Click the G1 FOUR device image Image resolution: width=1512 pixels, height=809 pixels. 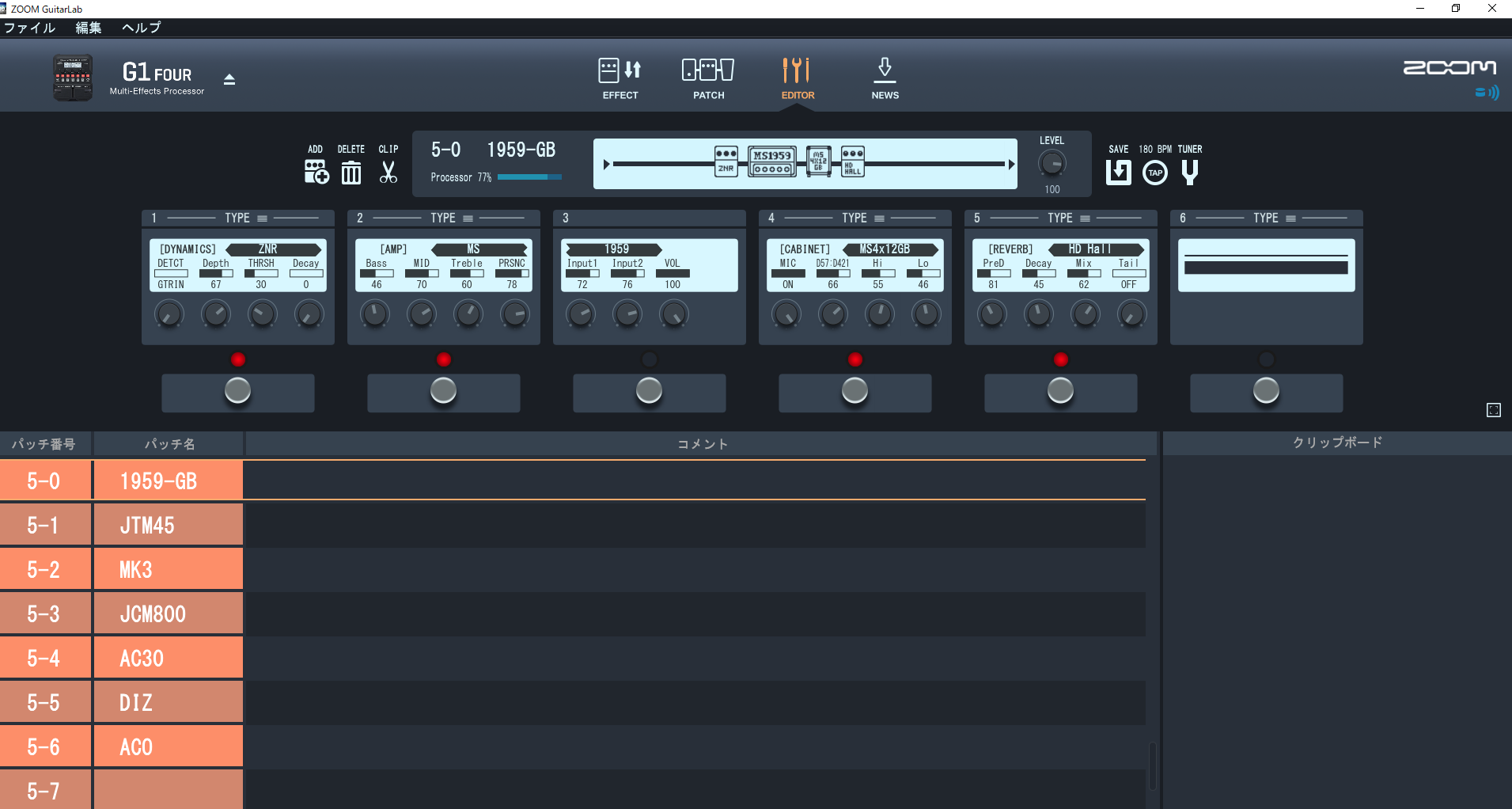click(x=73, y=78)
